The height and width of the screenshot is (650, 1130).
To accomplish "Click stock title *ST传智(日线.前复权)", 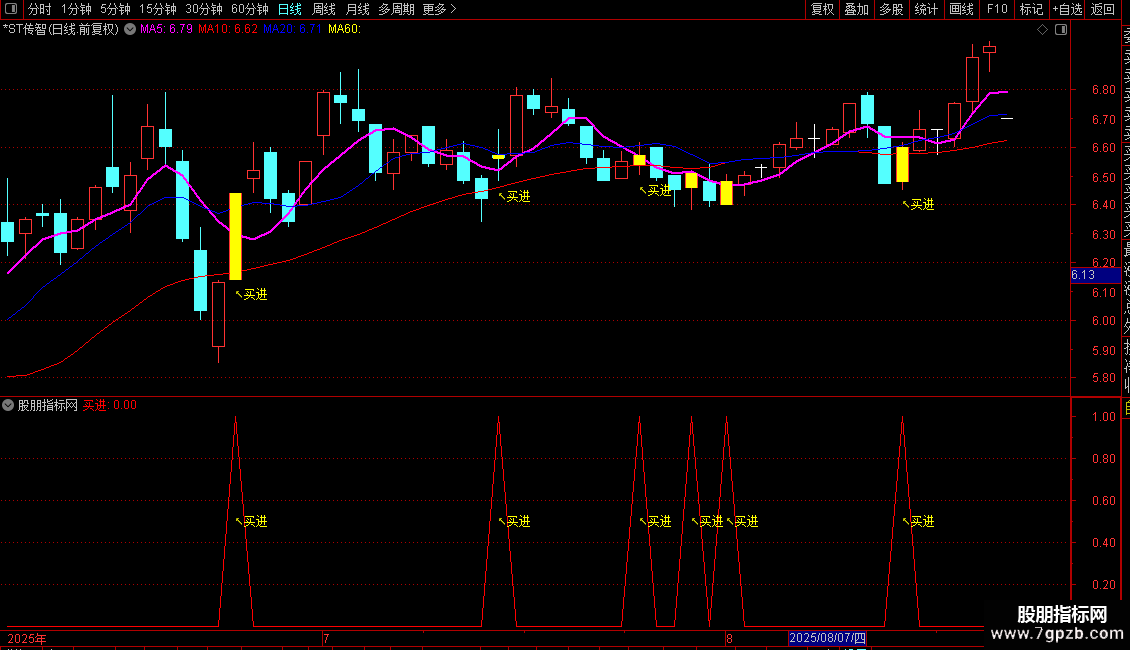I will (x=61, y=30).
